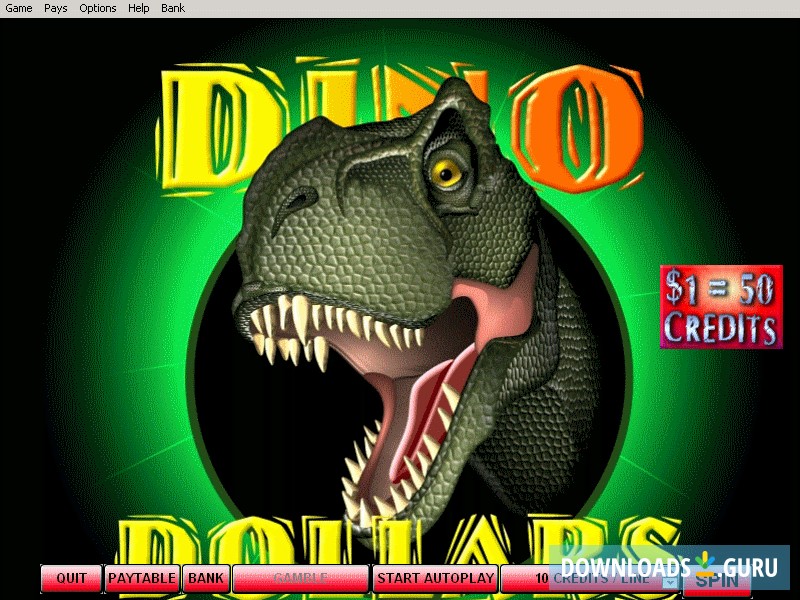
Task: Open the Pays menu
Action: pos(56,8)
